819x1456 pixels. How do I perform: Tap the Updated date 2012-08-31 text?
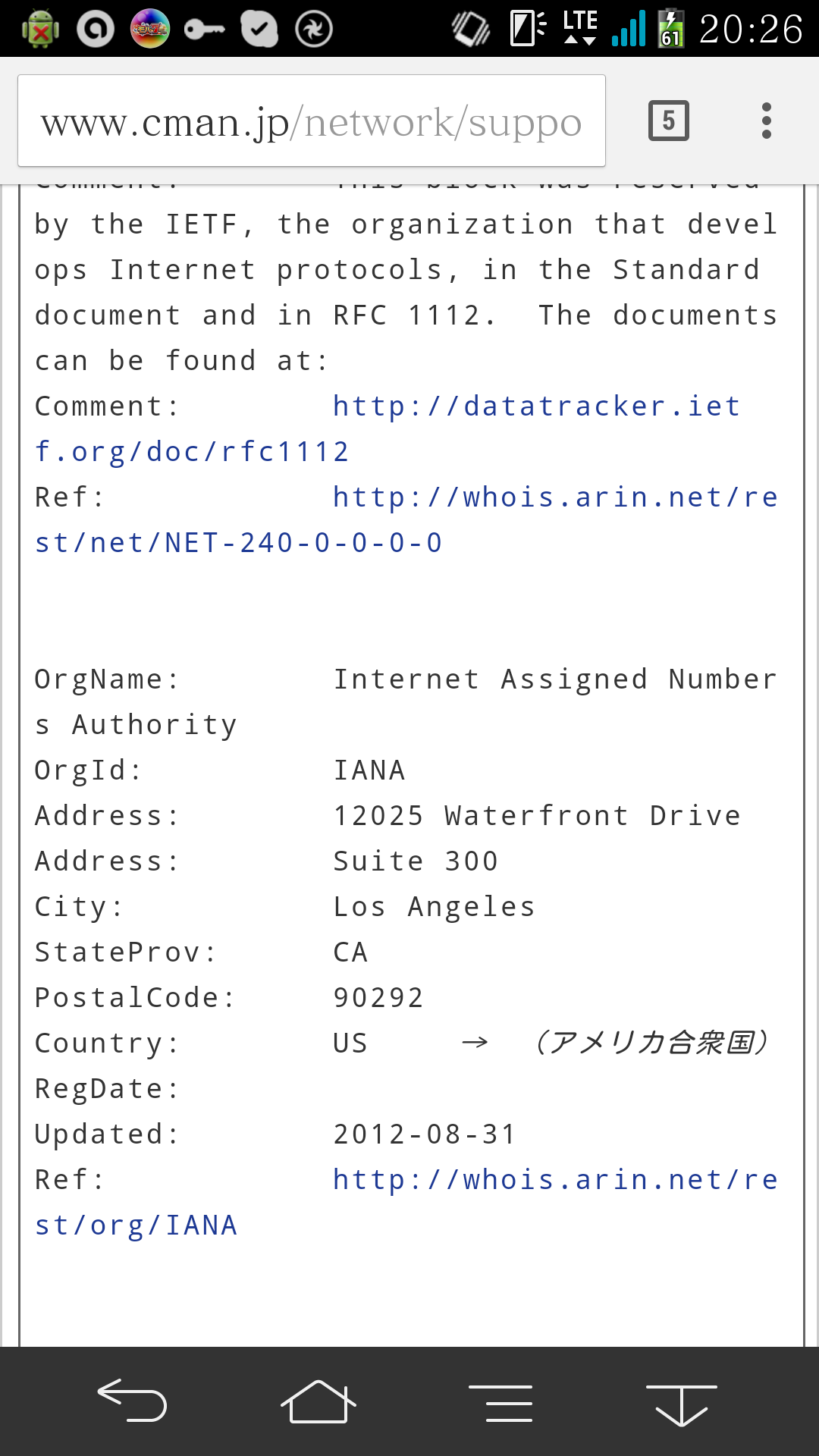(x=425, y=1134)
